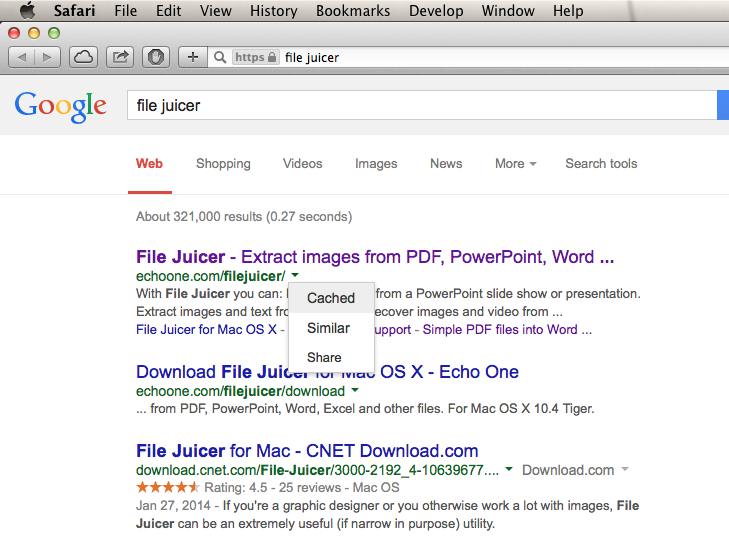Open Search tools options

[x=601, y=164]
